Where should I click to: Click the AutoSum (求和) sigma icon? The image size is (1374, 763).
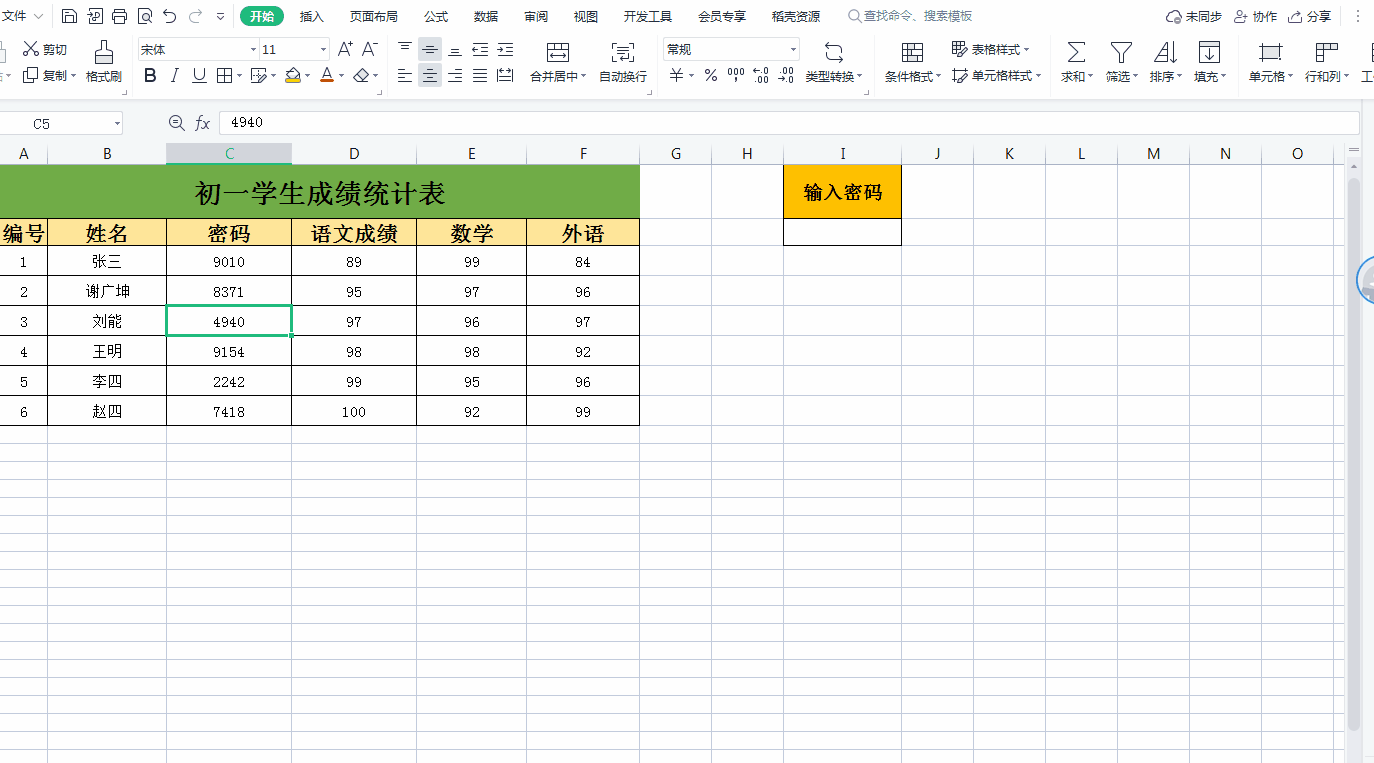1076,52
